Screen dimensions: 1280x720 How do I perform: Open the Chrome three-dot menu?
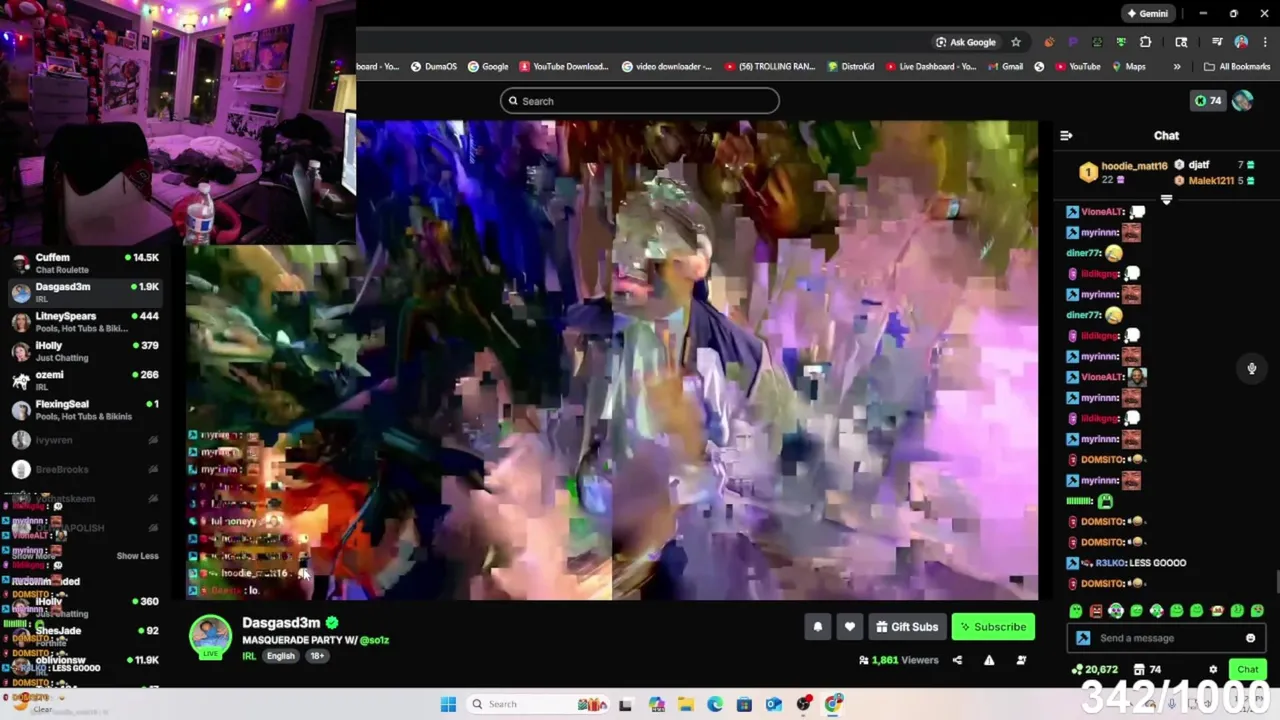1264,42
